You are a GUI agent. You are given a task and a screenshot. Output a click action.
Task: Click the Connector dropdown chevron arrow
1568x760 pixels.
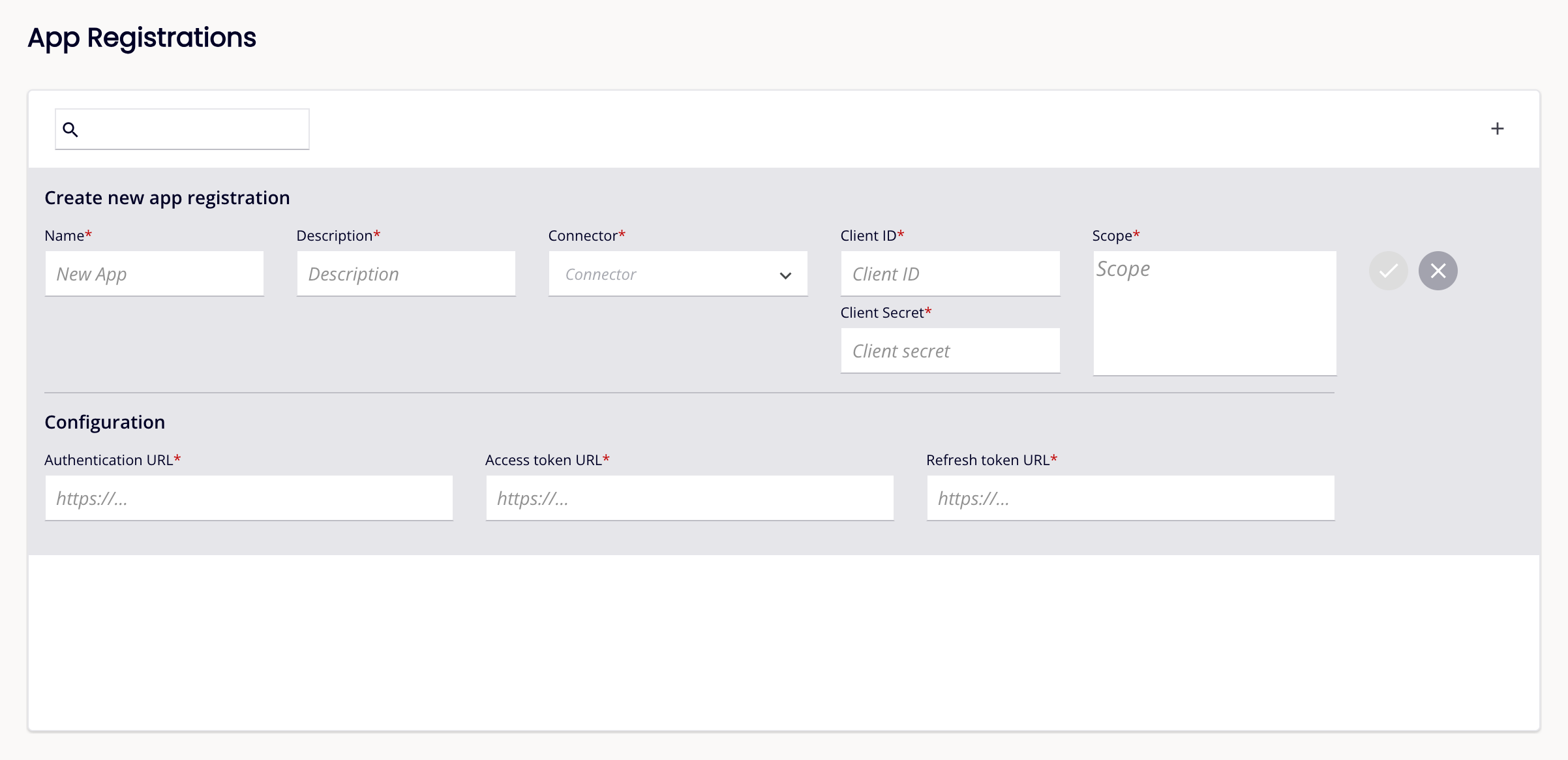(x=785, y=275)
